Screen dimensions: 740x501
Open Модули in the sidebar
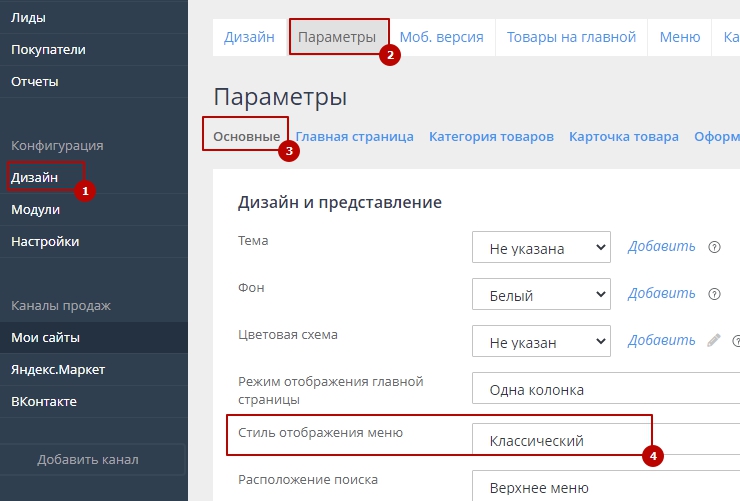tap(36, 209)
